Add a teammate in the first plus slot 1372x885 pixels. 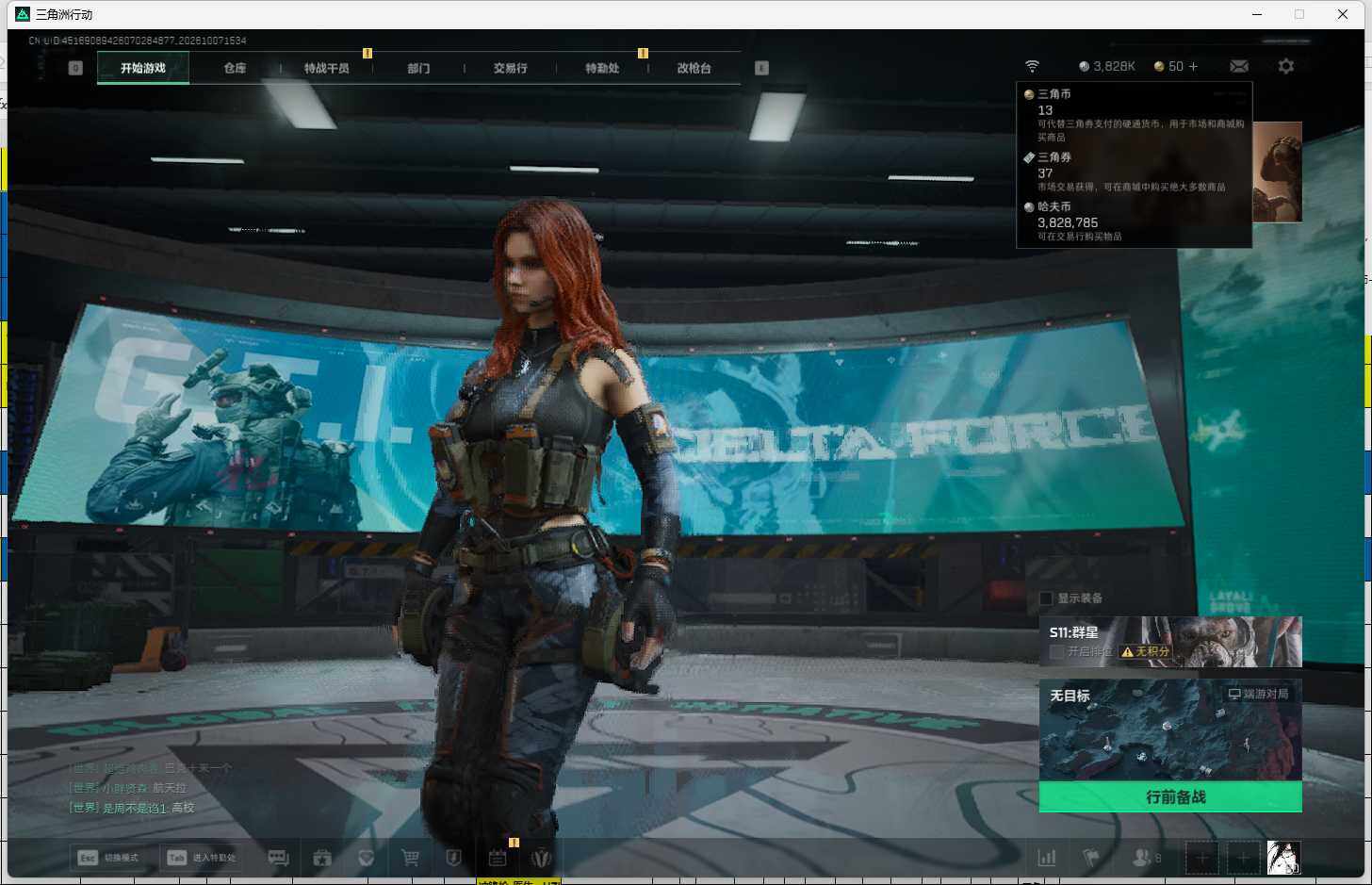[x=1201, y=858]
